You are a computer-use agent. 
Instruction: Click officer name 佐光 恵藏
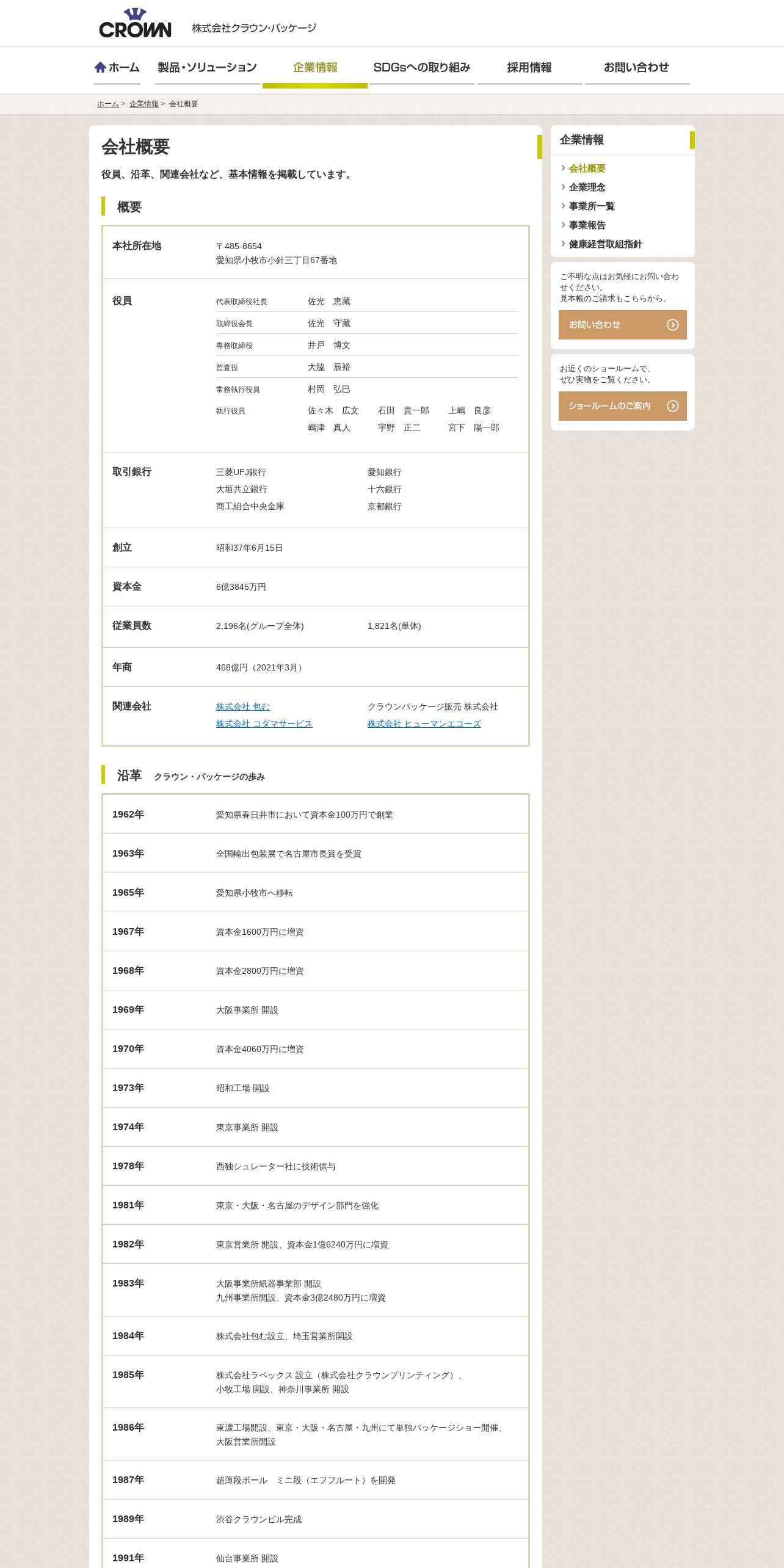329,301
